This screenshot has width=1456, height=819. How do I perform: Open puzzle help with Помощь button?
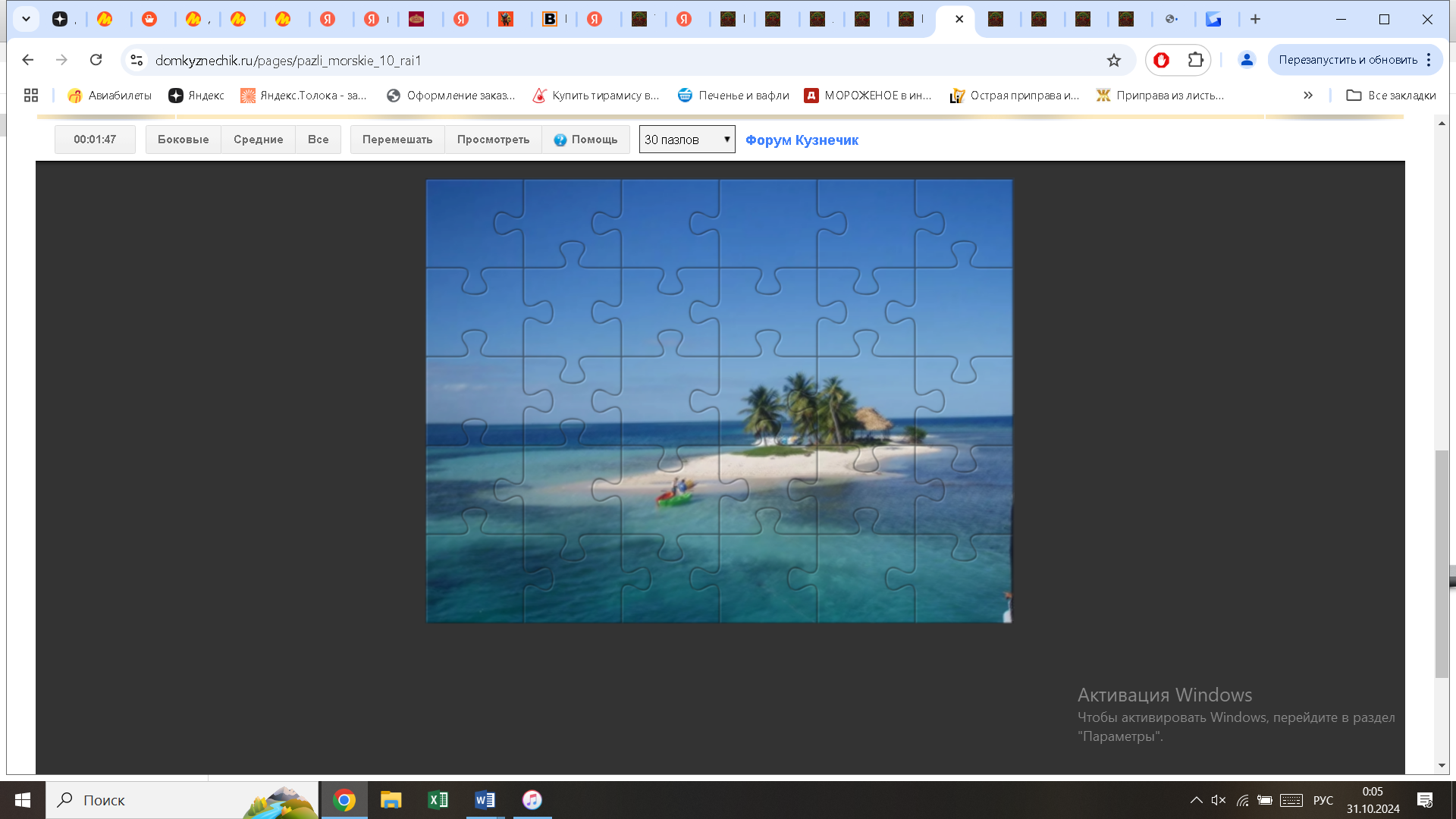pyautogui.click(x=585, y=140)
